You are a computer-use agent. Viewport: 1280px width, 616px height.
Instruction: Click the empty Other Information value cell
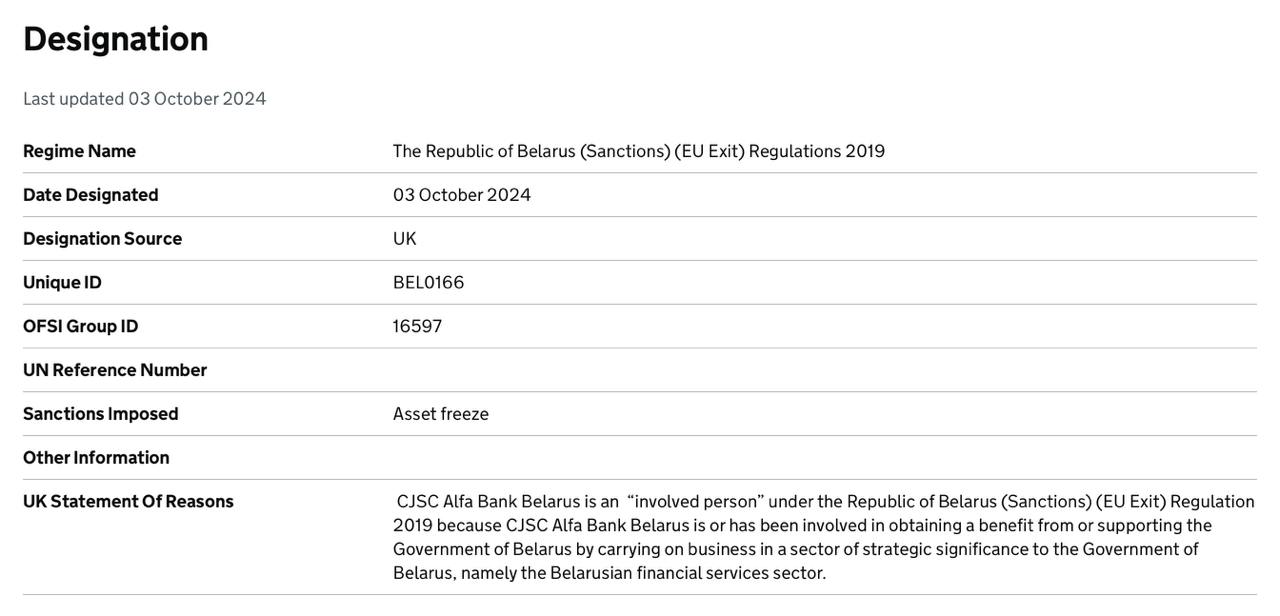pos(824,458)
